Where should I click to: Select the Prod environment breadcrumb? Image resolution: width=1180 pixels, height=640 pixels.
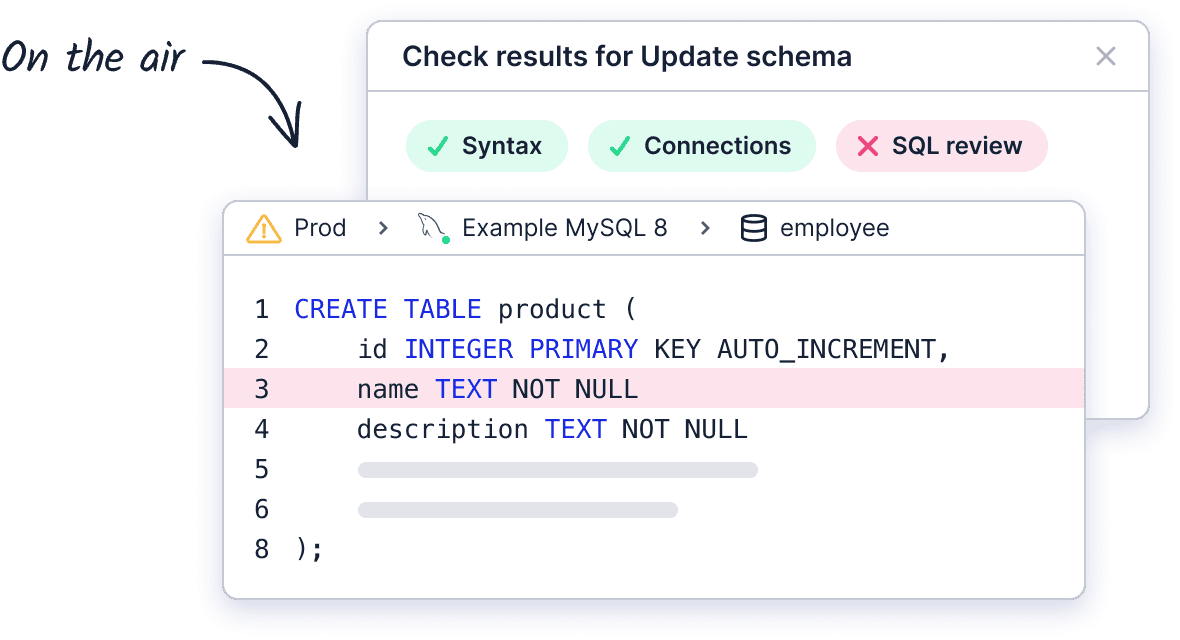point(320,228)
